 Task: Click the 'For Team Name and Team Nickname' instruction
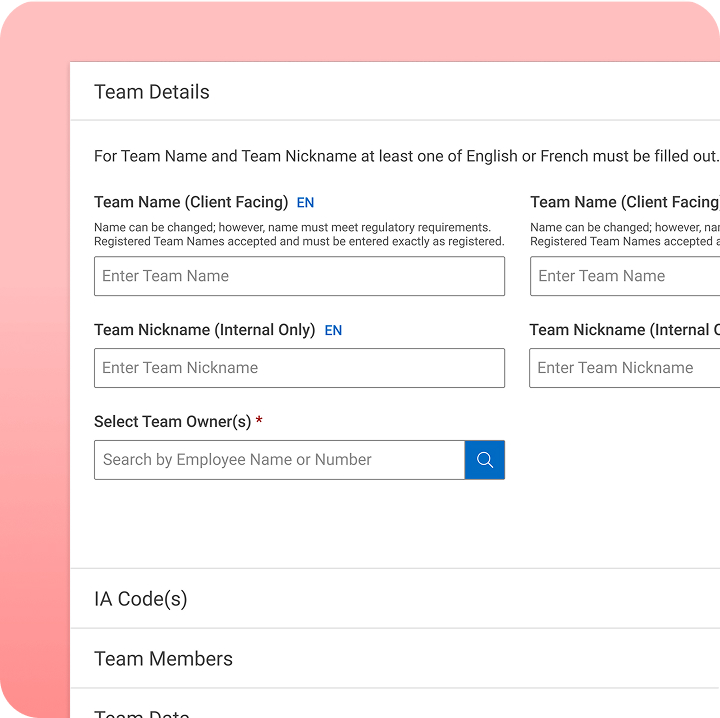point(406,156)
